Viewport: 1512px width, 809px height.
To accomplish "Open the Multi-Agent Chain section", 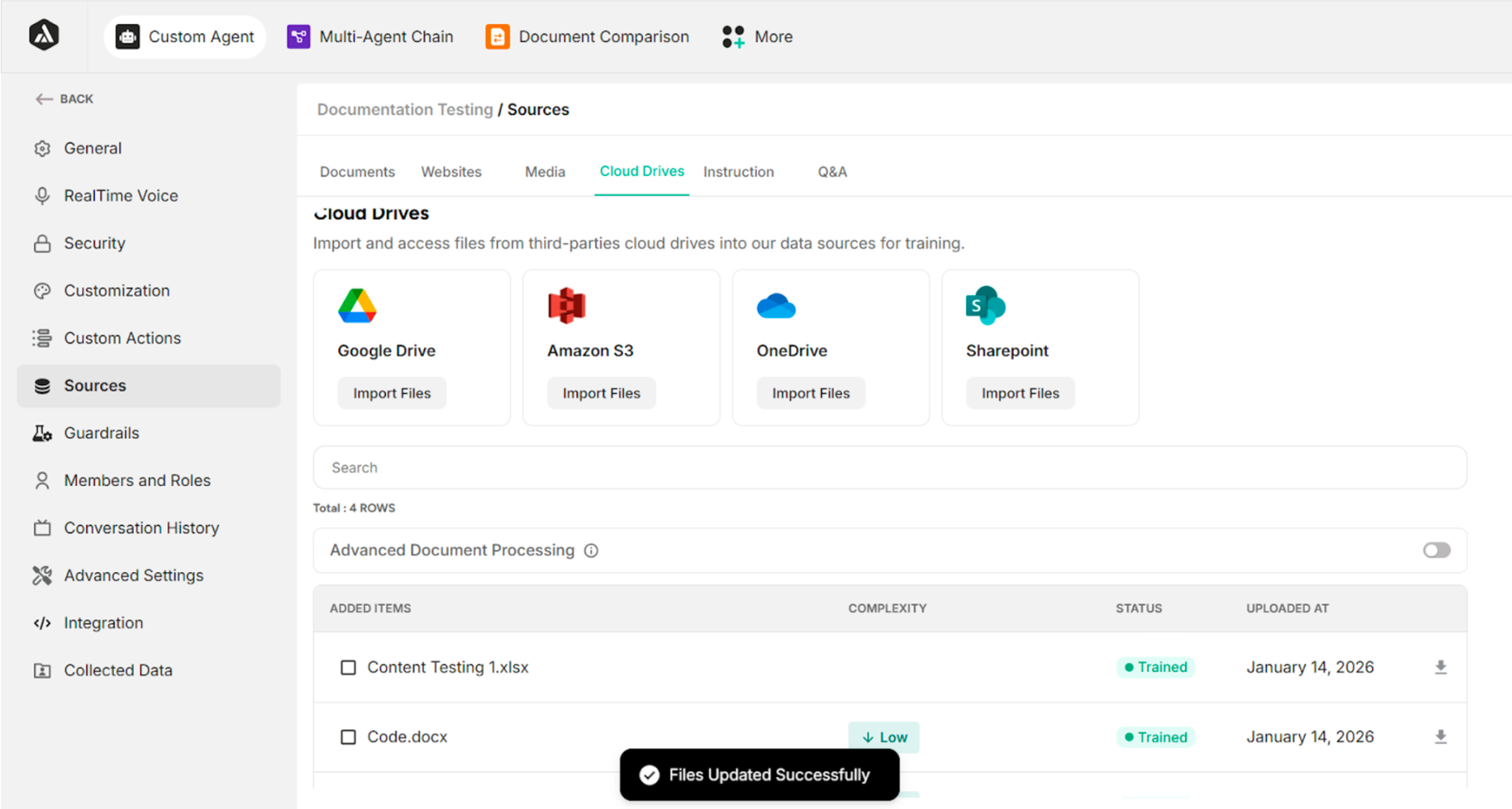I will pos(370,36).
